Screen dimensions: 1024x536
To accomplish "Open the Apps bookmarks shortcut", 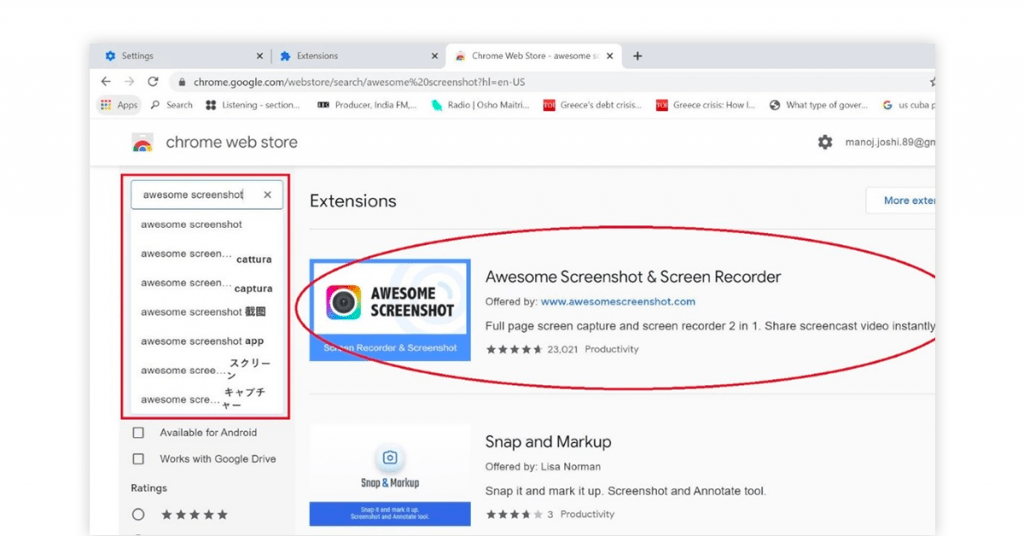I will [119, 105].
